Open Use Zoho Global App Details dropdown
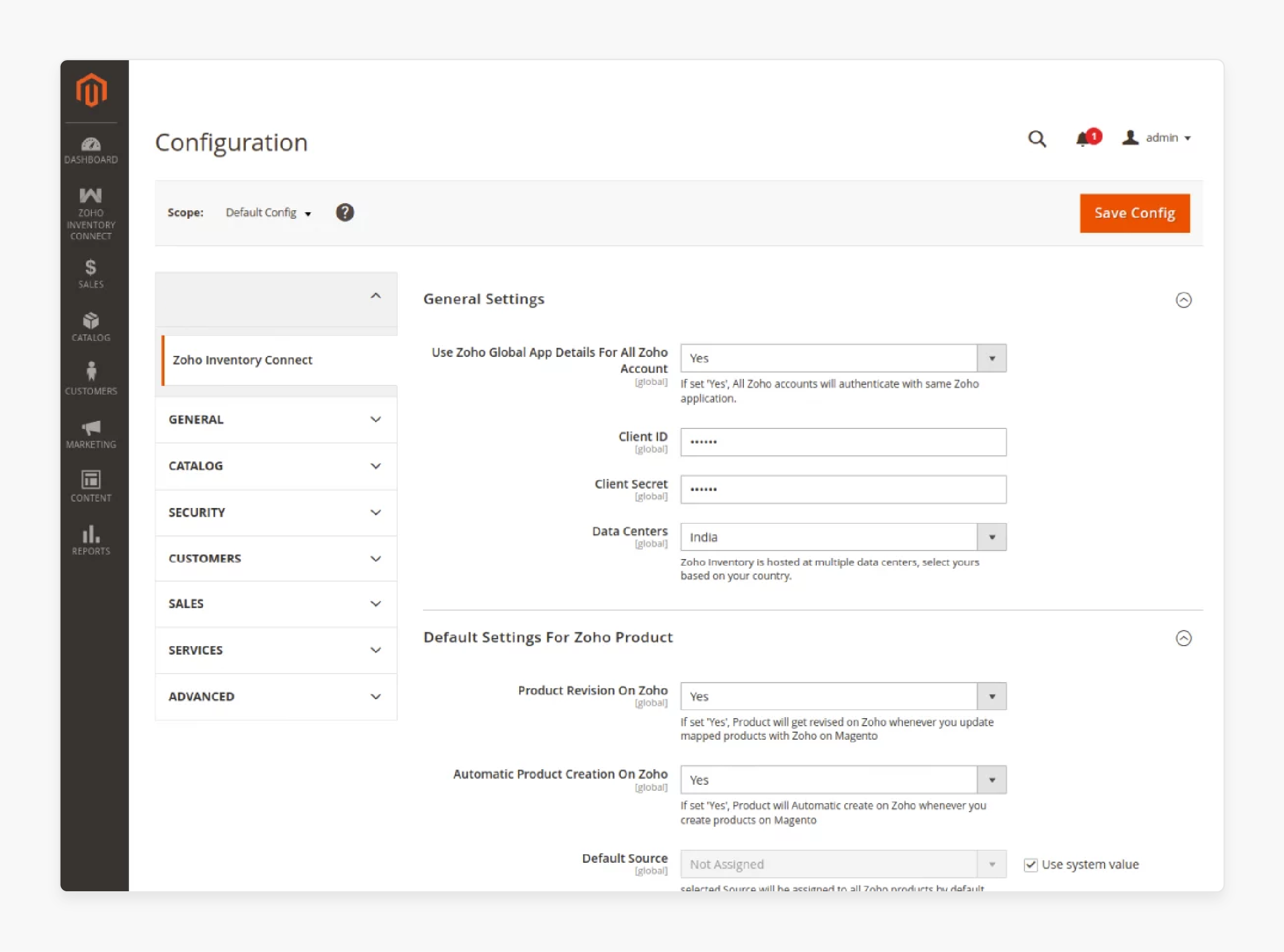 pos(843,358)
